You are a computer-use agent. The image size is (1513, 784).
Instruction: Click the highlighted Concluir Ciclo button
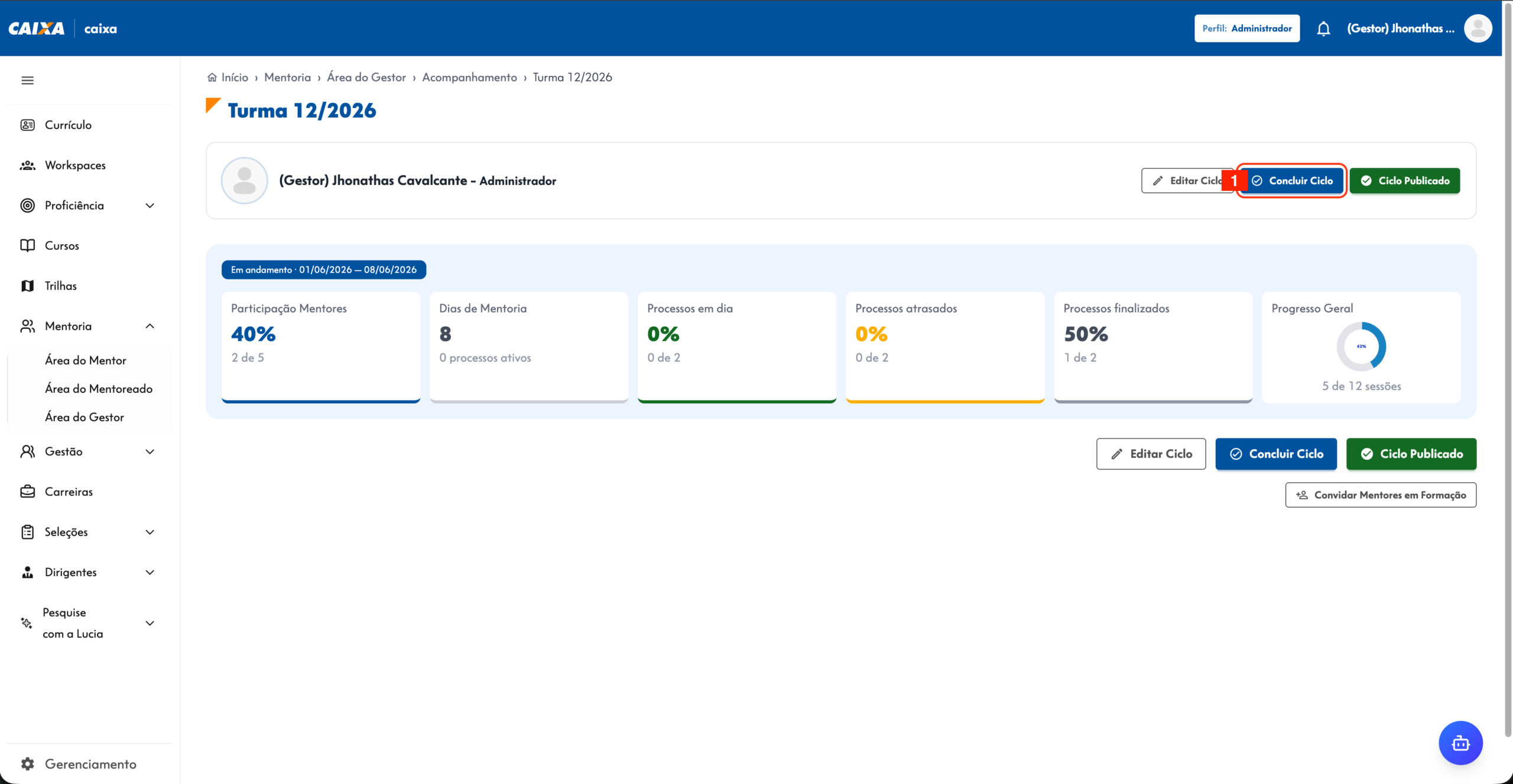[1291, 181]
